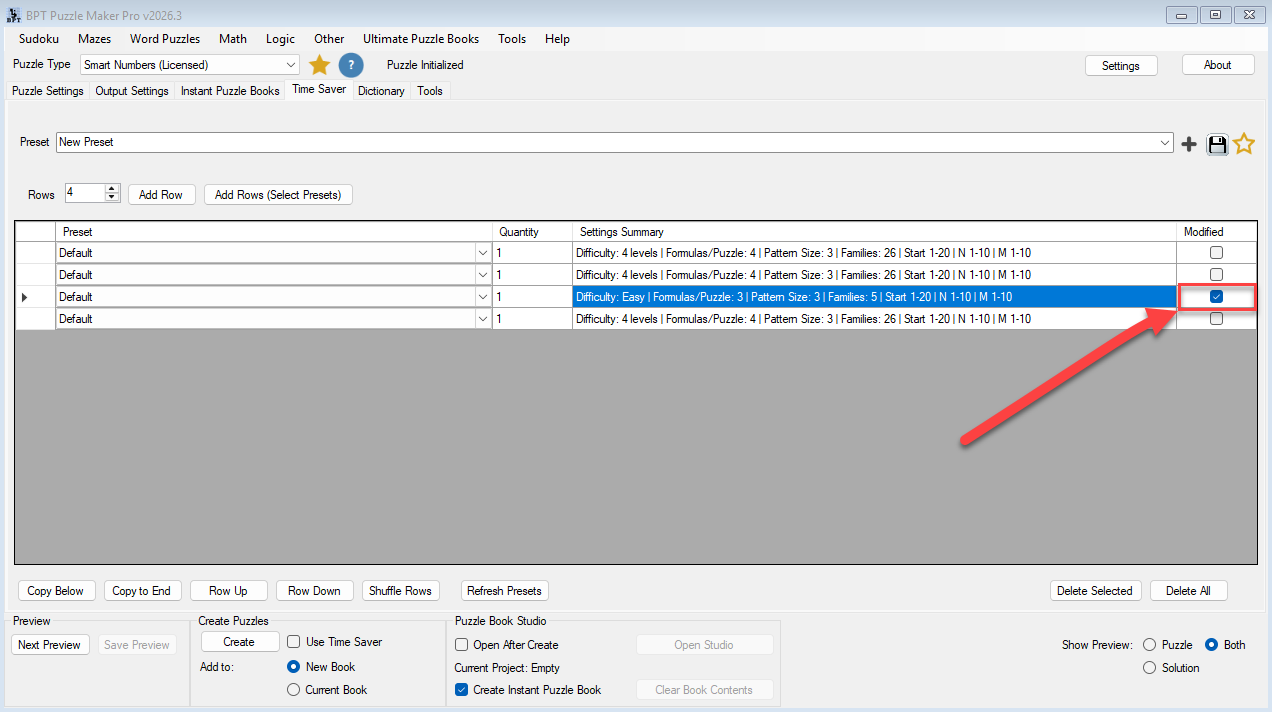Click the gold star favorite icon beside Puzzle Type

(319, 65)
